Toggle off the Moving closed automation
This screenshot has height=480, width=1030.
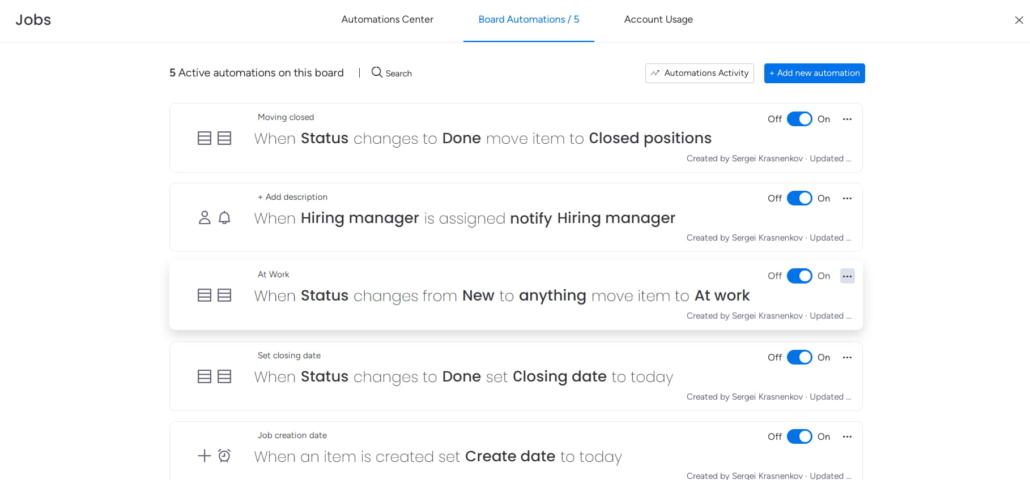click(x=799, y=119)
